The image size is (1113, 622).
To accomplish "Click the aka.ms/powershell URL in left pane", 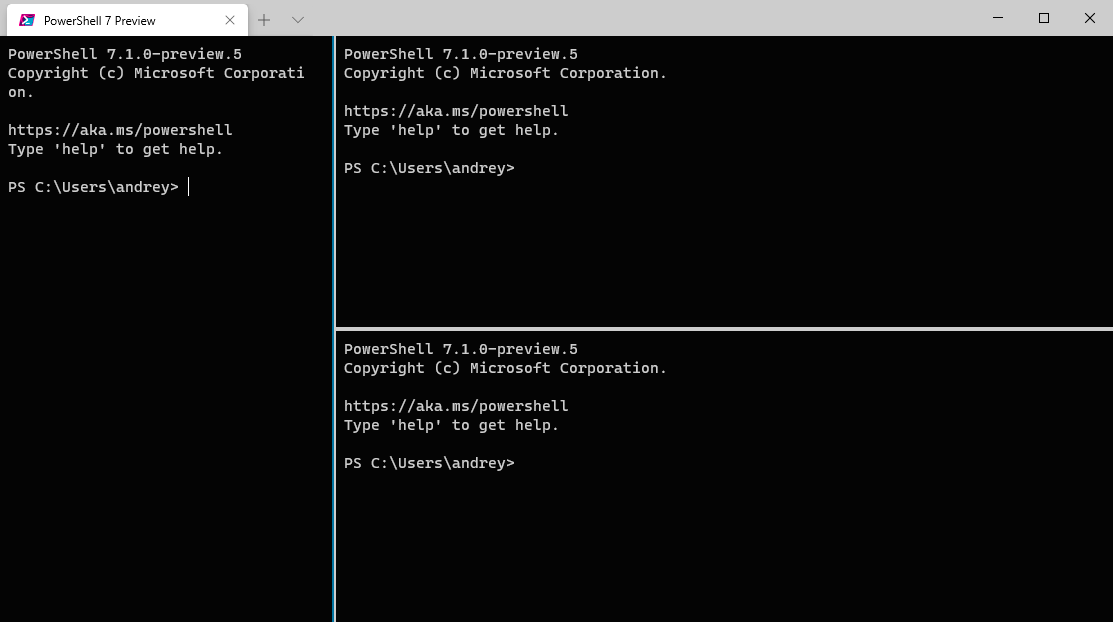I will (120, 130).
